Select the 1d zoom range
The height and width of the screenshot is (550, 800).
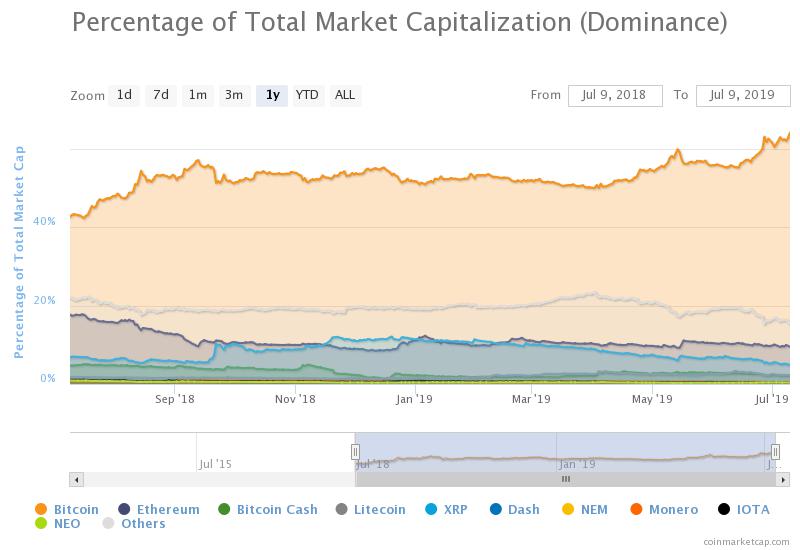[x=124, y=95]
